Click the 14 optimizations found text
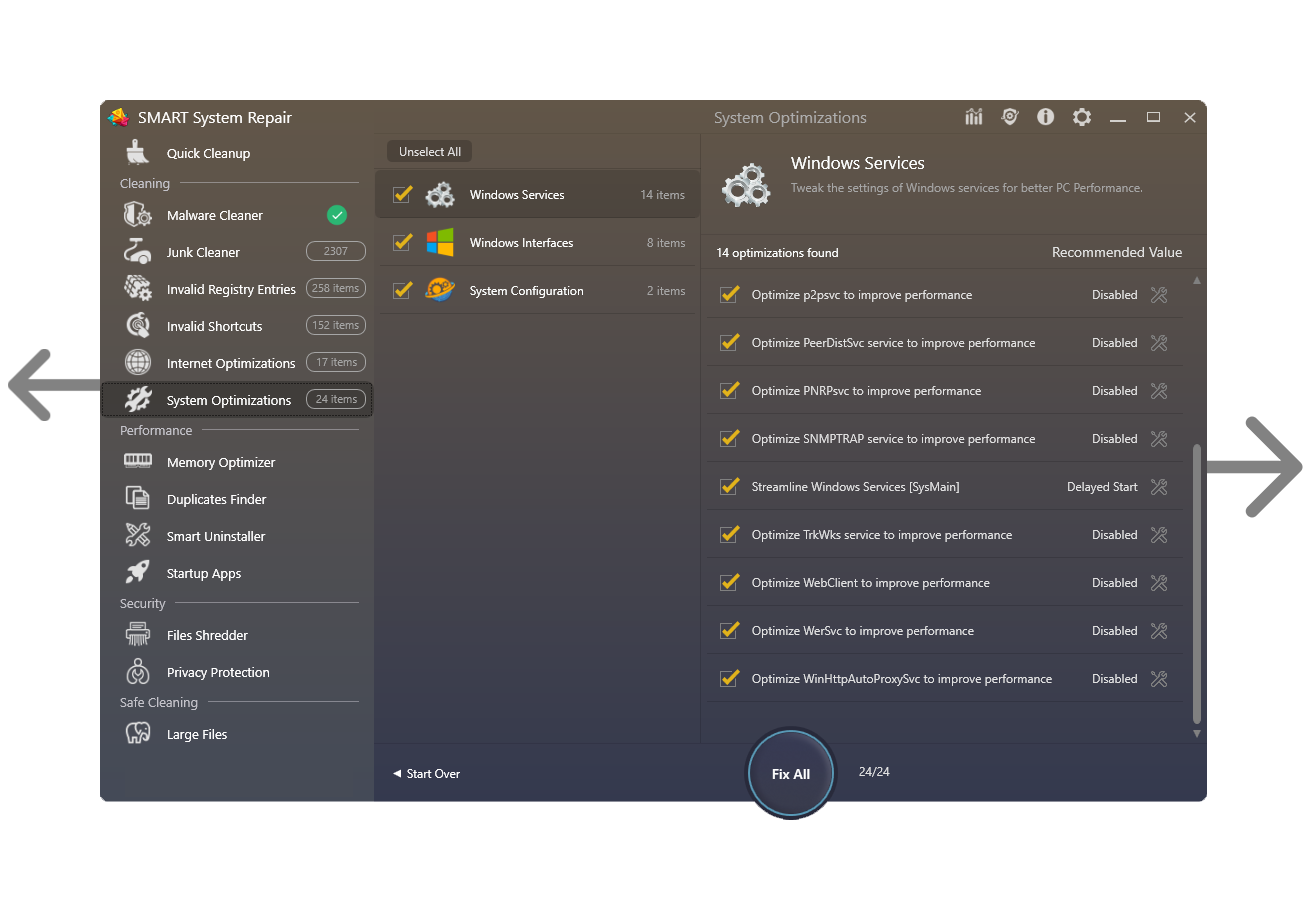Image resolution: width=1307 pixels, height=920 pixels. click(x=777, y=253)
